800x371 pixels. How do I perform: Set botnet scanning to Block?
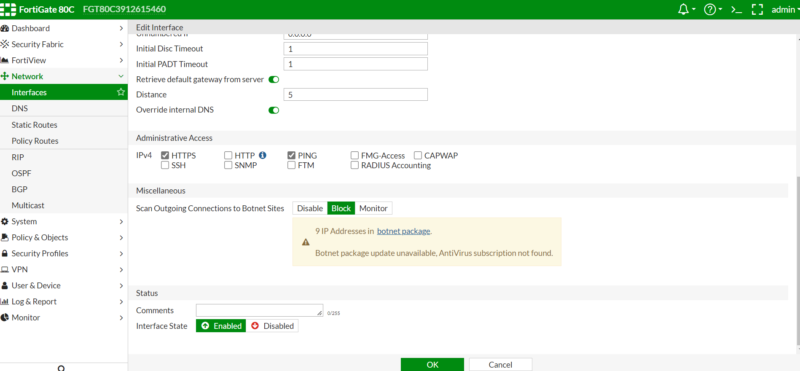coord(341,208)
